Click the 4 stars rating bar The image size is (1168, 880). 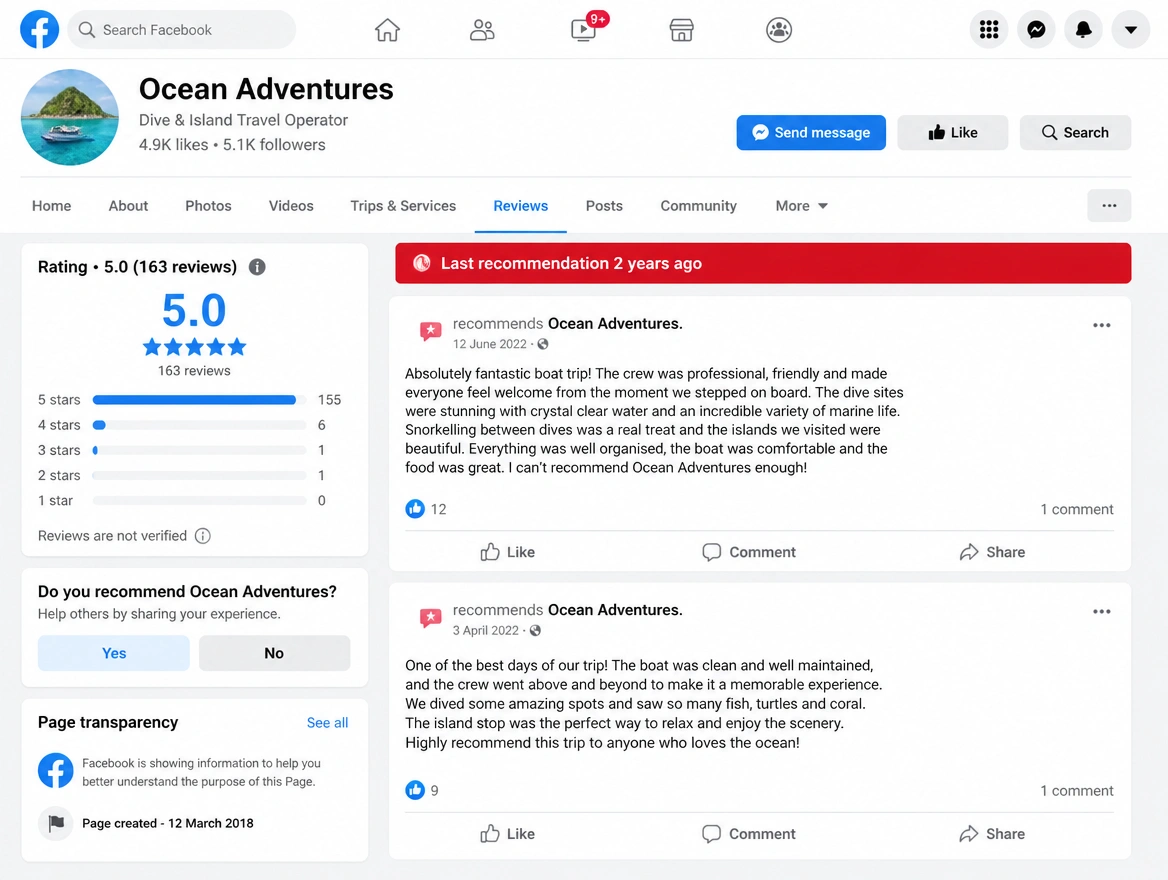[x=199, y=425]
